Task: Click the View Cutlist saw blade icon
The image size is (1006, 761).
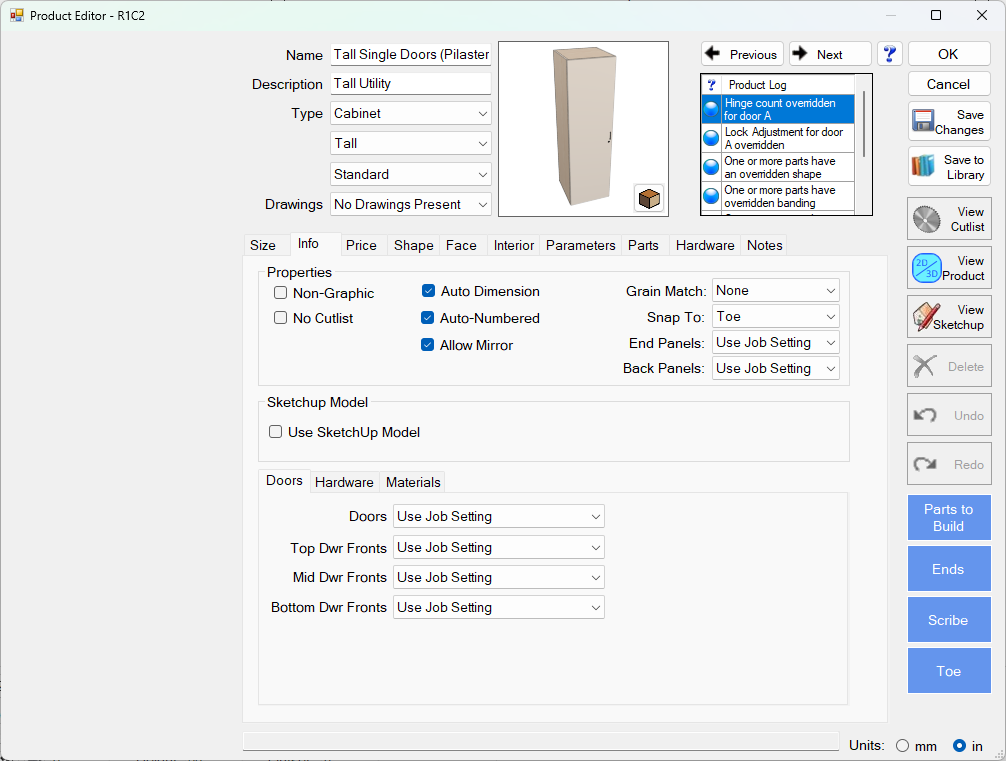Action: [x=927, y=219]
